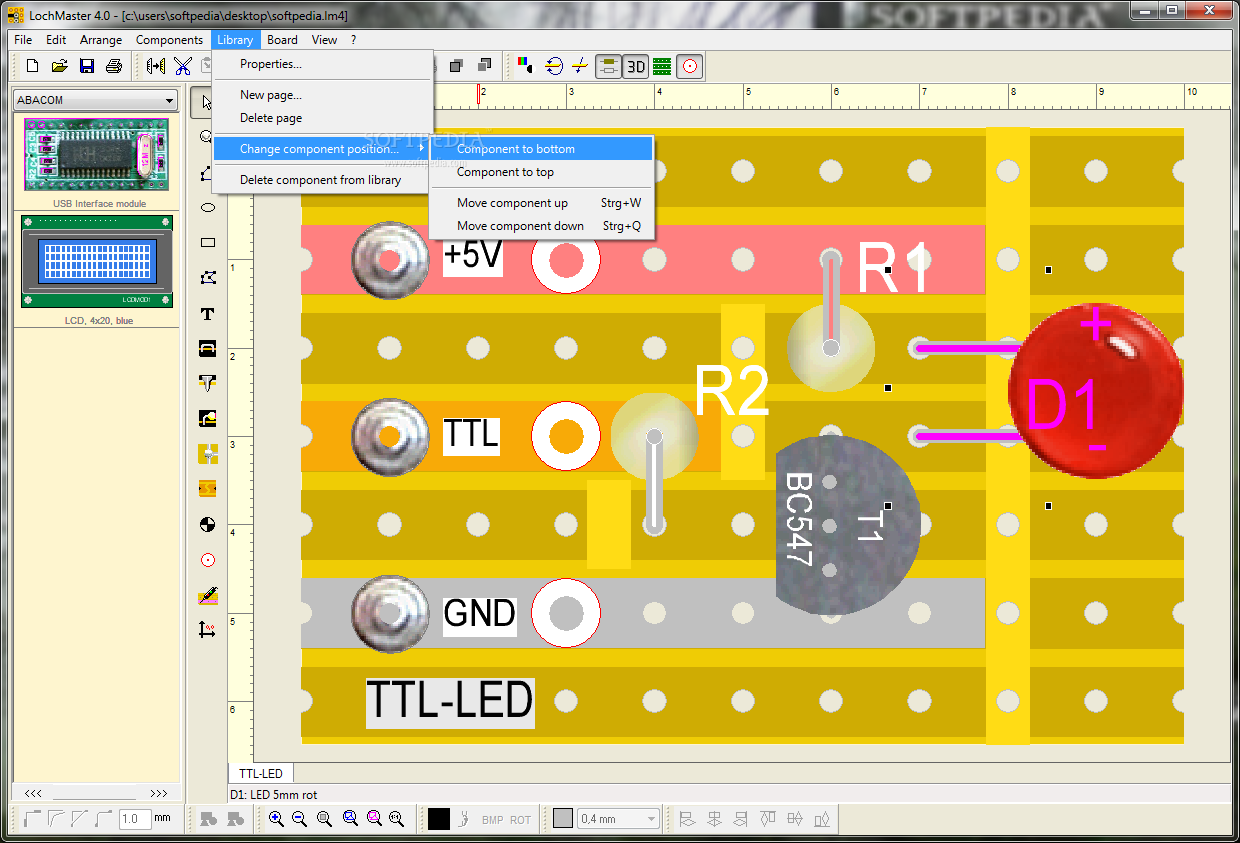This screenshot has width=1240, height=843.
Task: Select the jumper wire tool
Action: click(x=208, y=348)
